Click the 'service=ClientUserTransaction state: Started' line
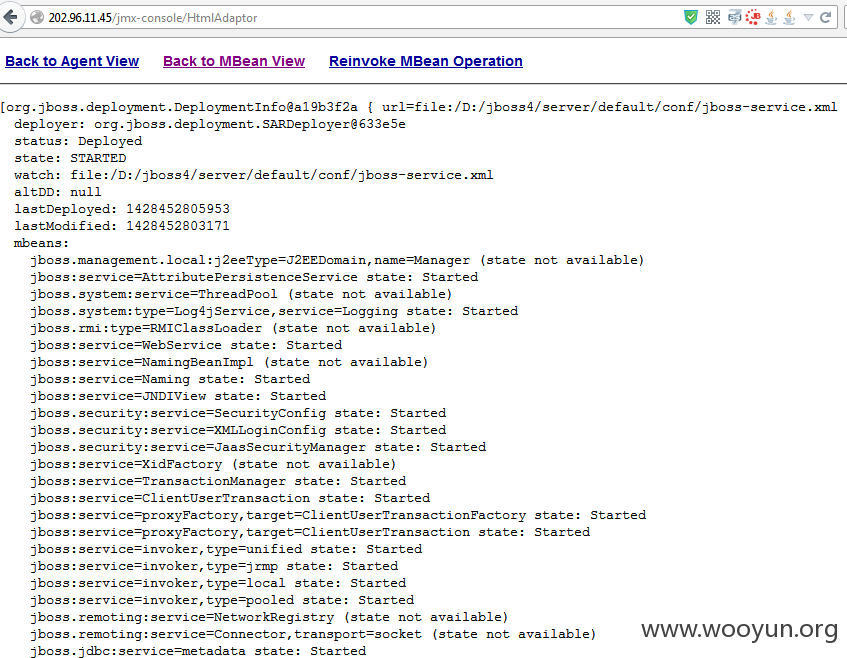The height and width of the screenshot is (658, 847). (230, 498)
